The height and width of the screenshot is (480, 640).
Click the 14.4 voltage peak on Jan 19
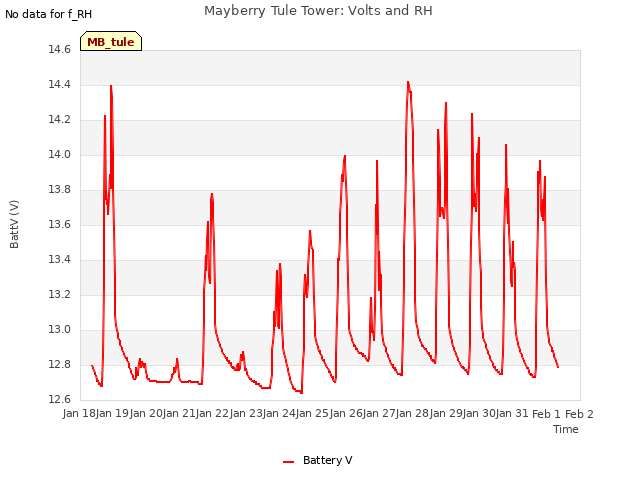tap(111, 86)
